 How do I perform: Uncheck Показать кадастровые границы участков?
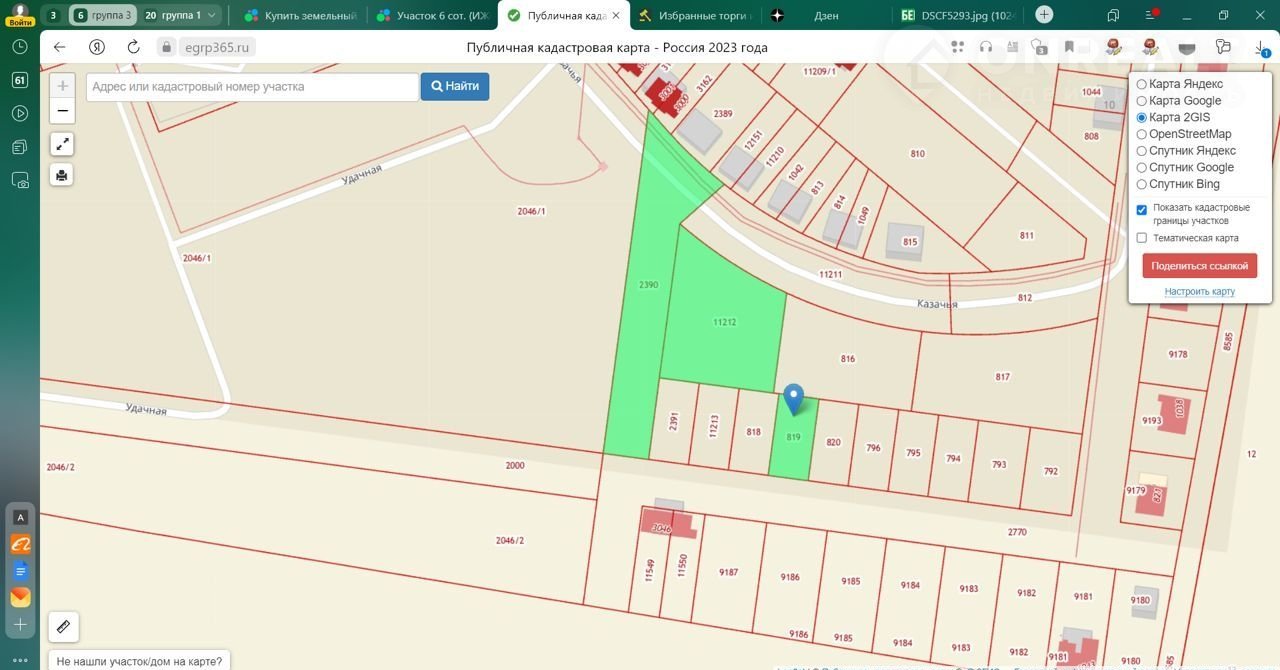point(1142,210)
